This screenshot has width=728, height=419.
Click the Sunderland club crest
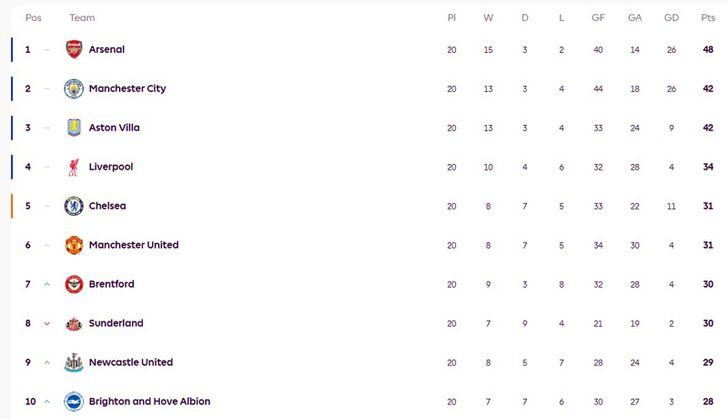74,323
